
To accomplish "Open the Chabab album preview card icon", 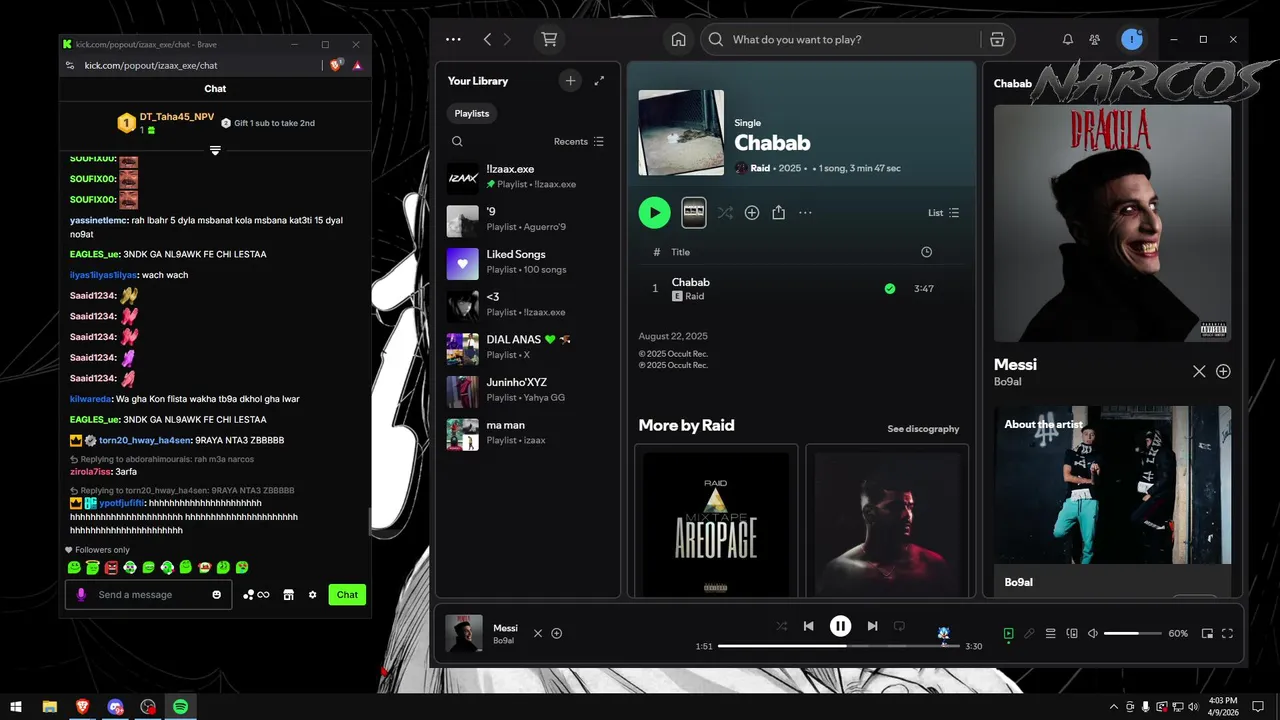I will tap(693, 212).
